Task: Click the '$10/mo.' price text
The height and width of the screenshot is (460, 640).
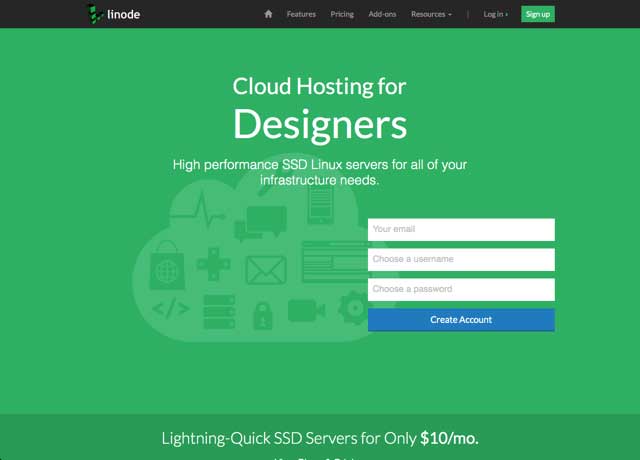Action: 449,438
